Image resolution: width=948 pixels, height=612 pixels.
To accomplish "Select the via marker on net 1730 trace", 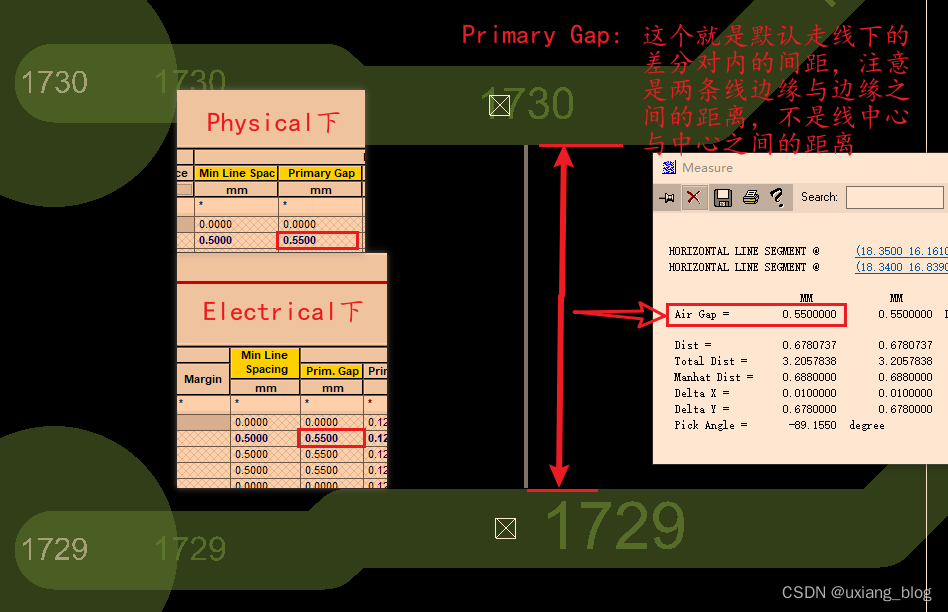I will click(499, 105).
